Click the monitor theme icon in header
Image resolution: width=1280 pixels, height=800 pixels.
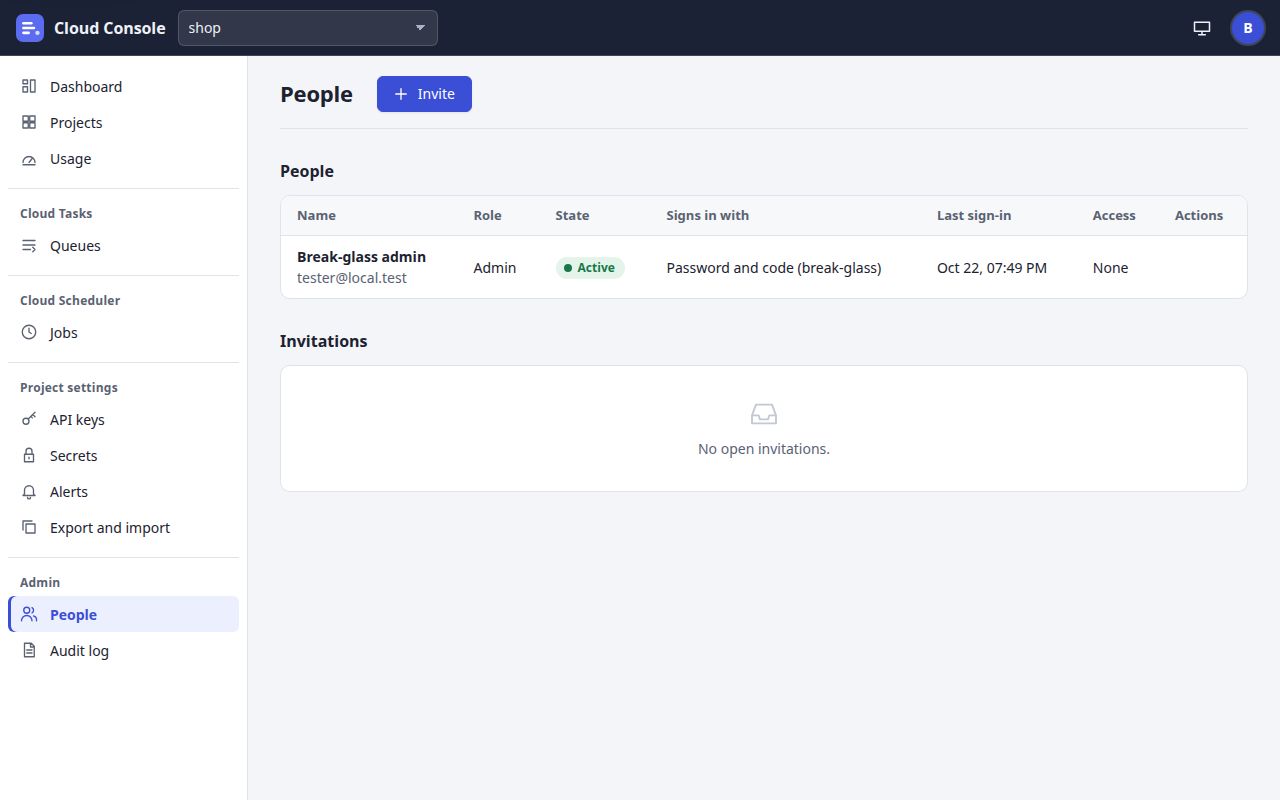click(1202, 28)
